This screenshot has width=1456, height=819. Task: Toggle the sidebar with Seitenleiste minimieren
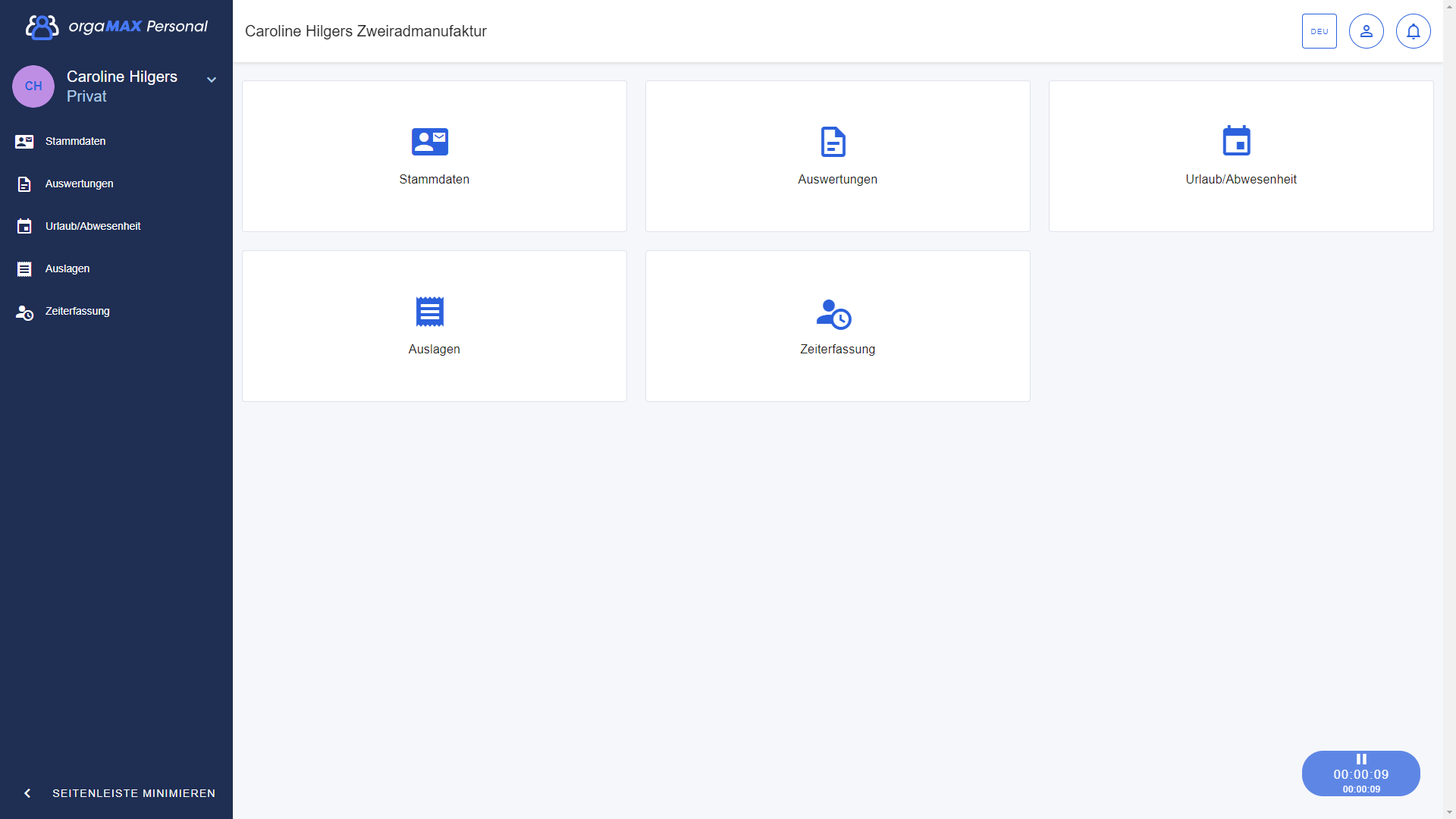pos(133,793)
